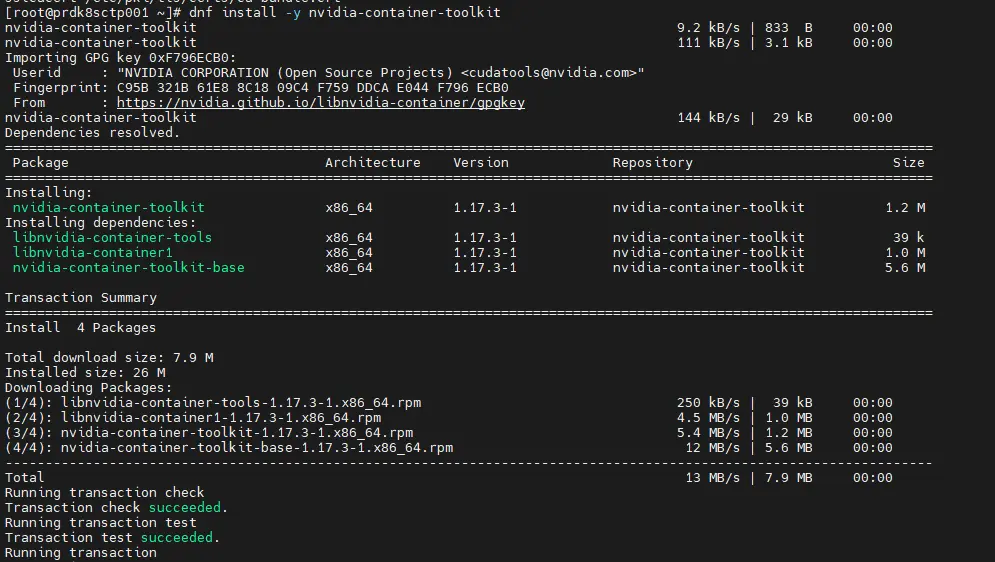This screenshot has height=562, width=995.
Task: Click green 'succeeded' after Transaction check
Action: tap(185, 508)
